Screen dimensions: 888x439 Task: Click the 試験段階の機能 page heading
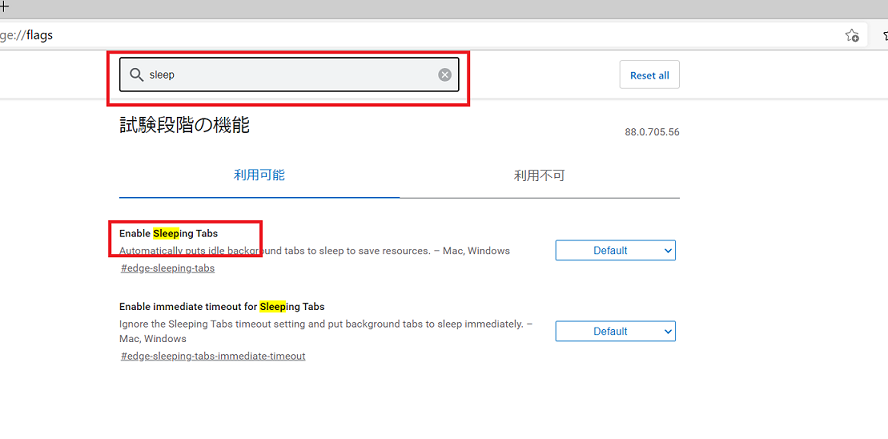184,125
